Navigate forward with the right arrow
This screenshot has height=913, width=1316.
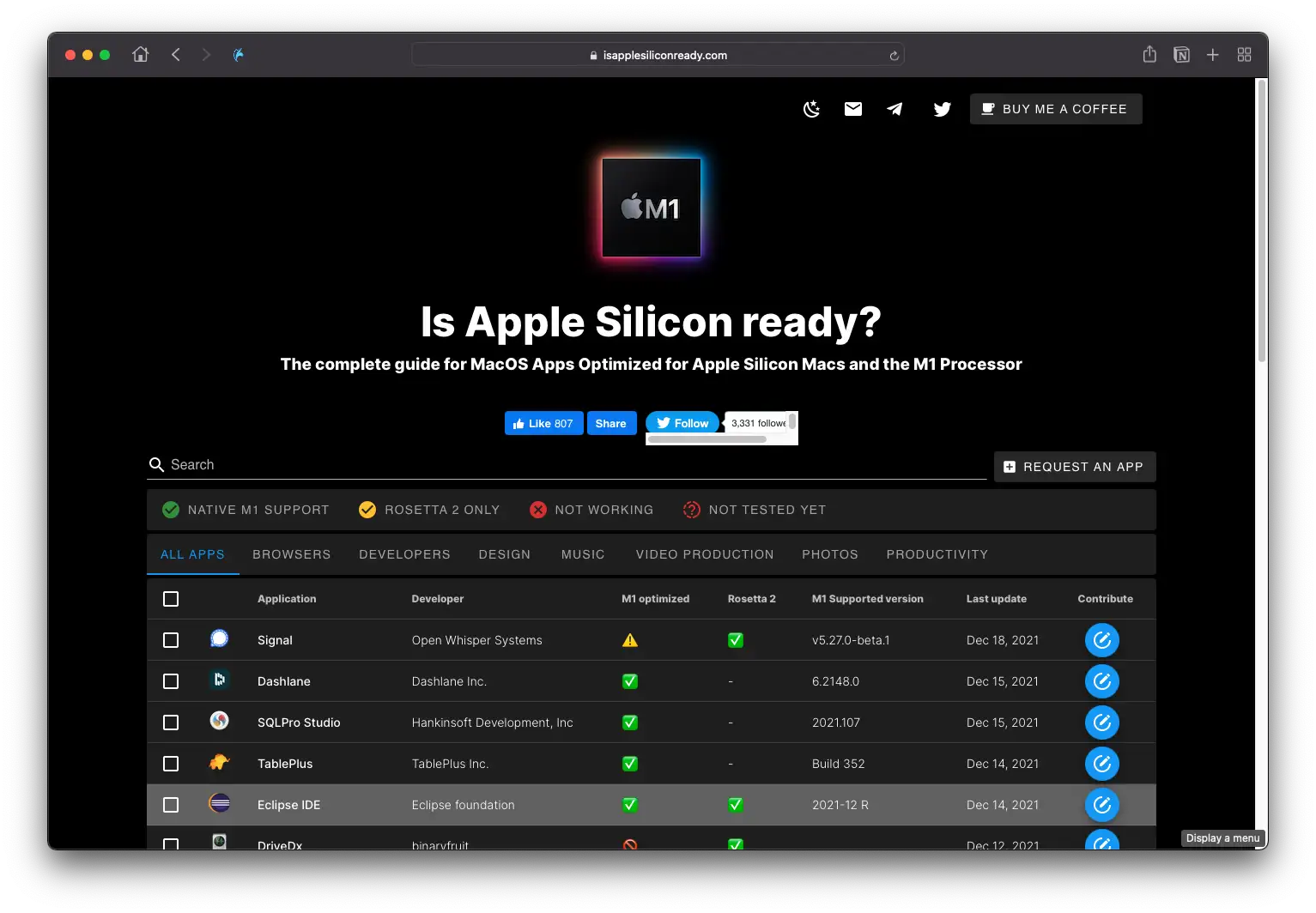[206, 55]
